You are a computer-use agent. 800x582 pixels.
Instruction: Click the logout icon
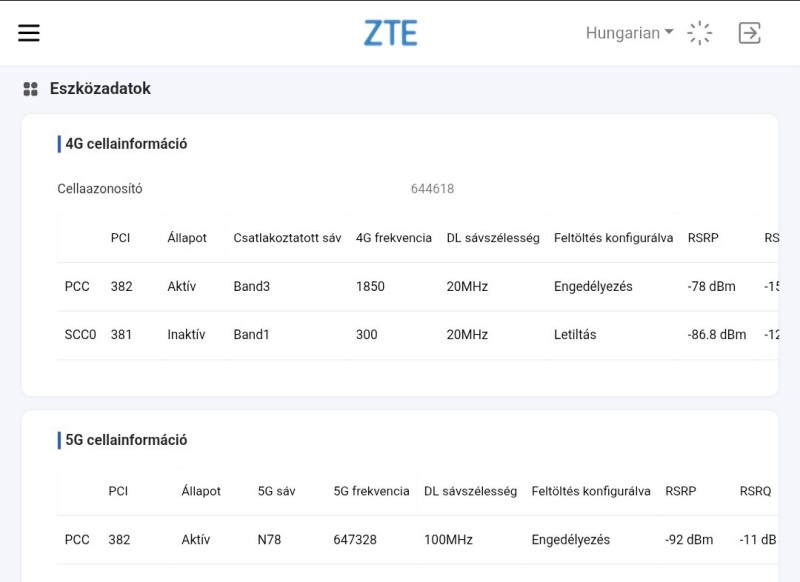[749, 33]
